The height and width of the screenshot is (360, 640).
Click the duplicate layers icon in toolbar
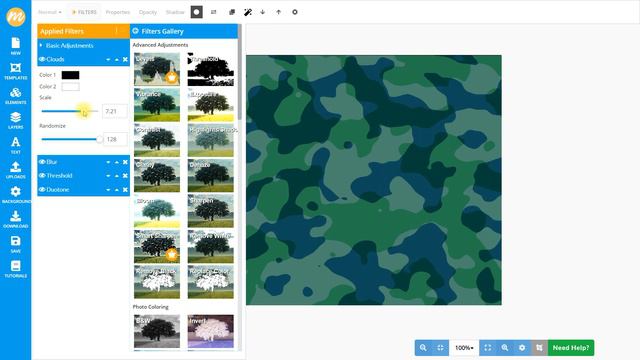(232, 12)
